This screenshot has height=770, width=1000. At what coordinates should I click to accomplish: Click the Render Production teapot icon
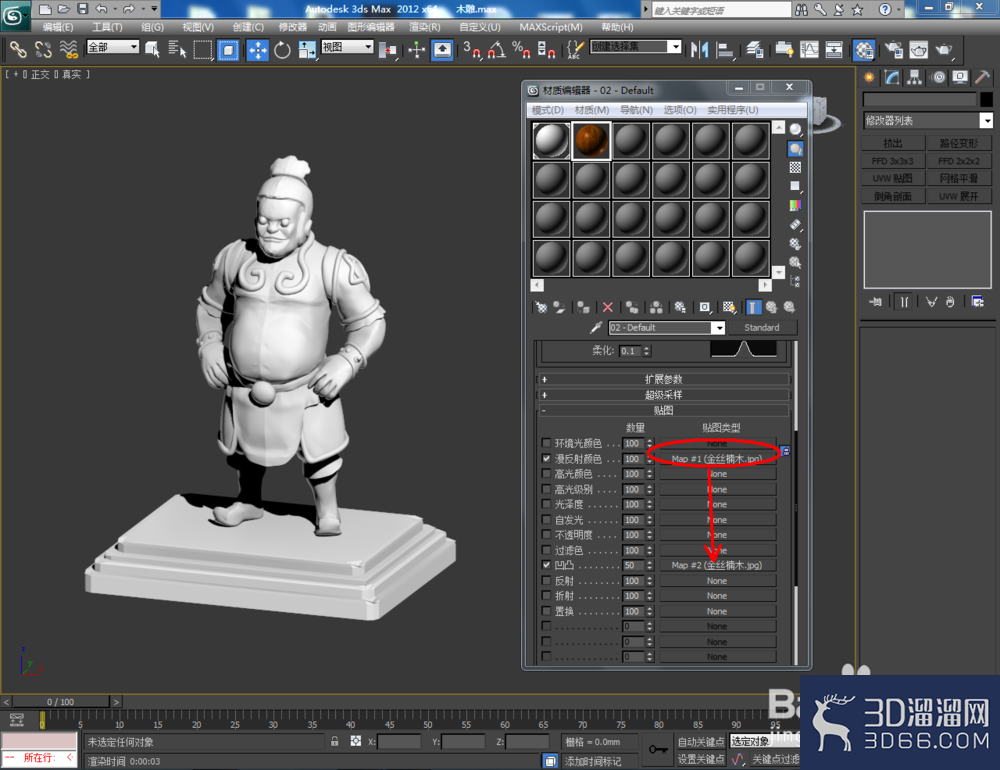pyautogui.click(x=943, y=50)
